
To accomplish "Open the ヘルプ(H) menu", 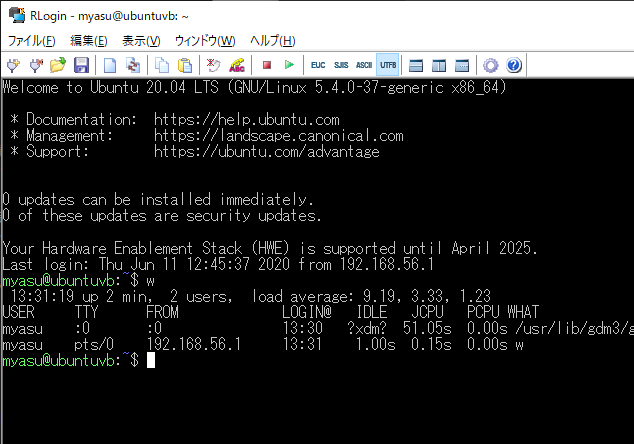I will click(x=273, y=41).
